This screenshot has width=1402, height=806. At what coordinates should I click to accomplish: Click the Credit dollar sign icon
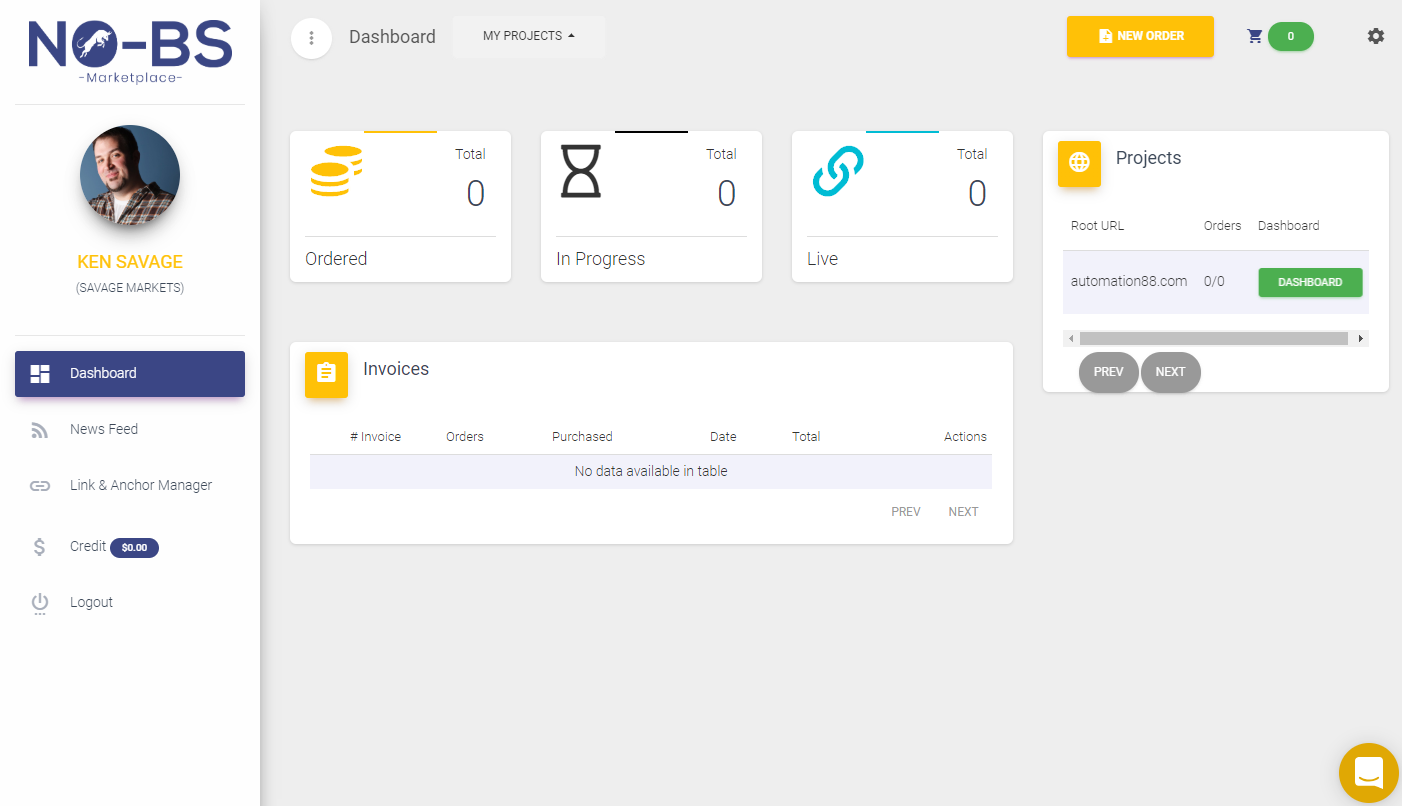pyautogui.click(x=40, y=547)
